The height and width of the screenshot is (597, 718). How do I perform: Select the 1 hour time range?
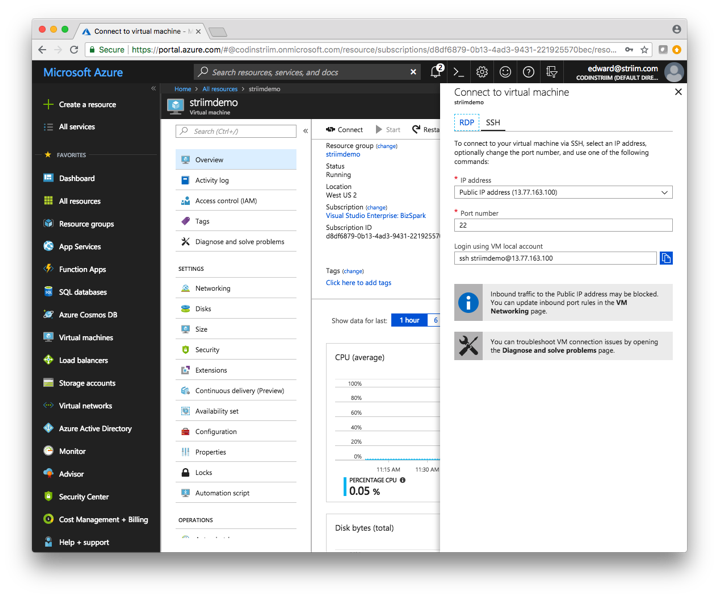[x=409, y=320]
